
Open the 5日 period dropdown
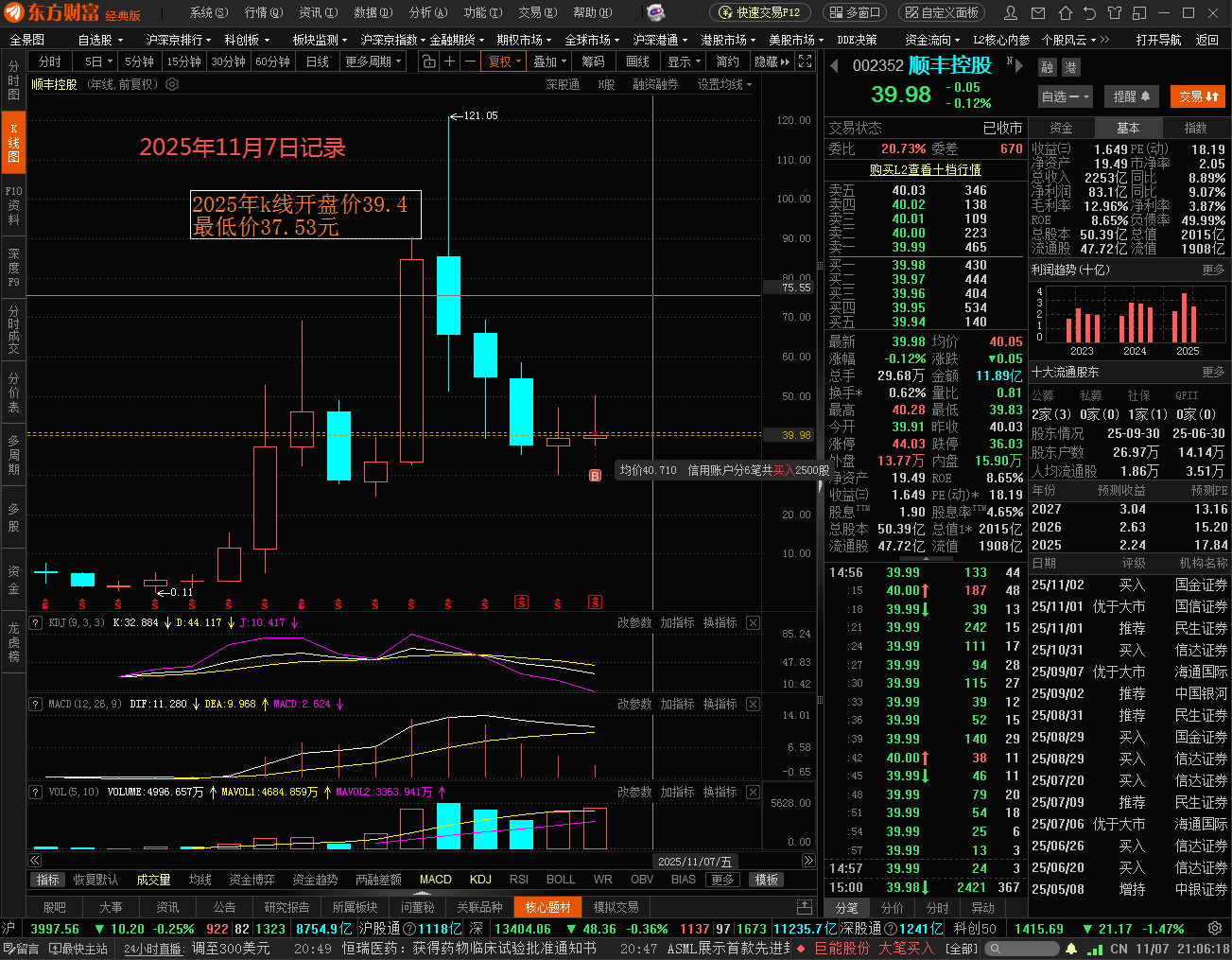(x=99, y=61)
